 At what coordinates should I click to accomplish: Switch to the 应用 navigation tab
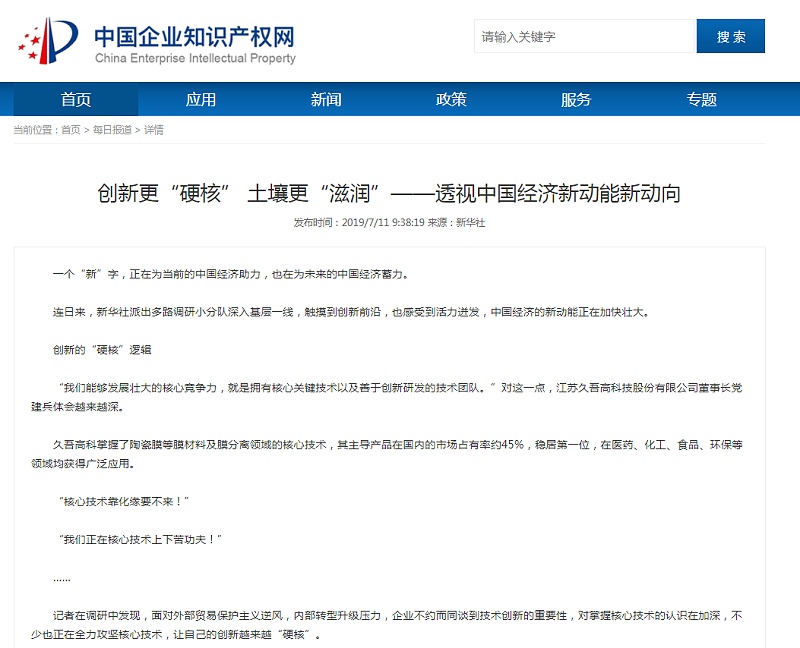tap(201, 99)
